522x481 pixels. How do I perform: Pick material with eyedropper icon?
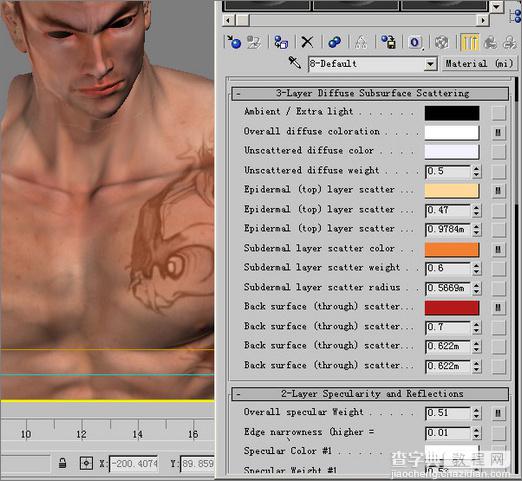point(294,63)
